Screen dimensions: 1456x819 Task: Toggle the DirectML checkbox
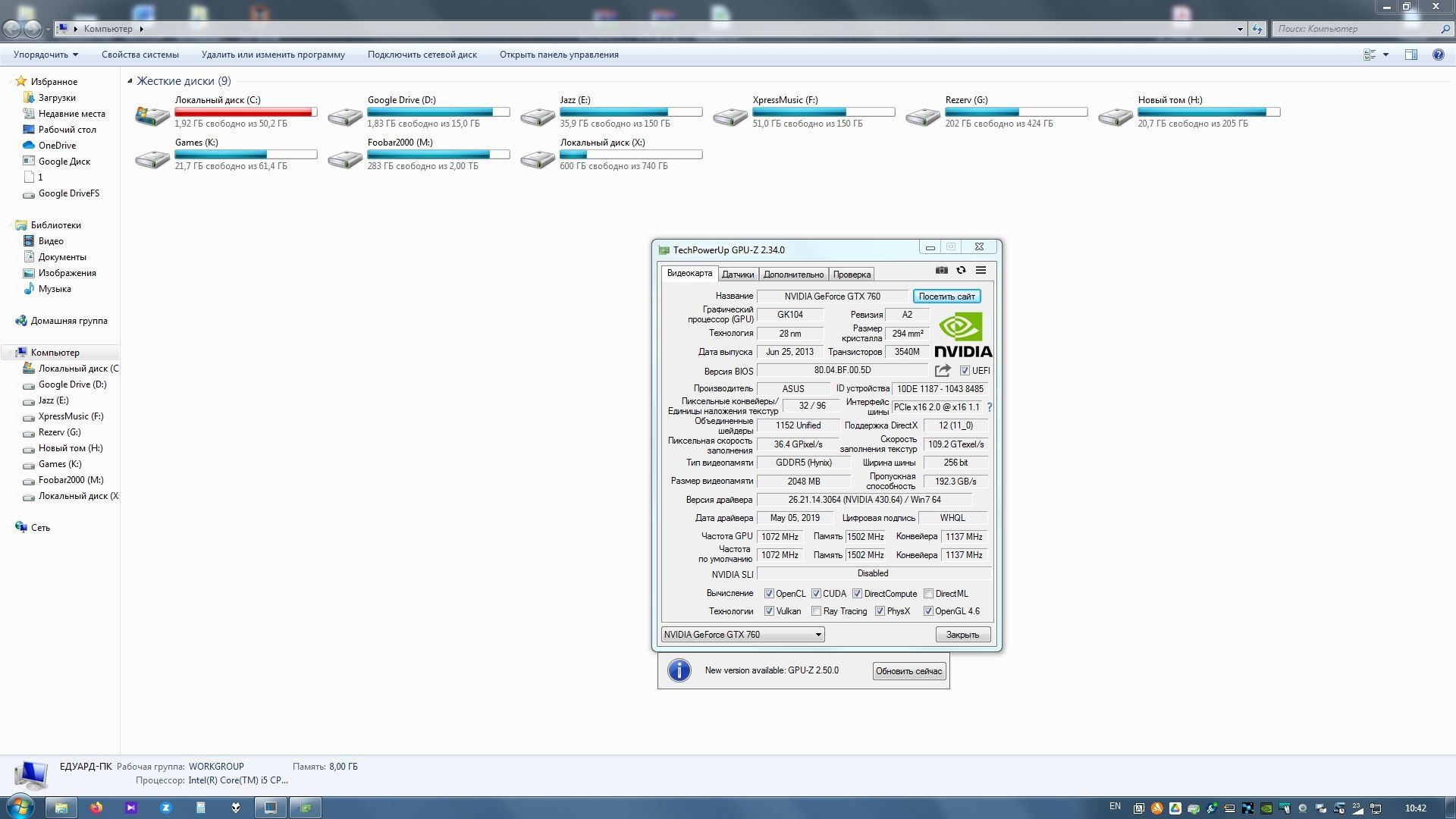[928, 594]
